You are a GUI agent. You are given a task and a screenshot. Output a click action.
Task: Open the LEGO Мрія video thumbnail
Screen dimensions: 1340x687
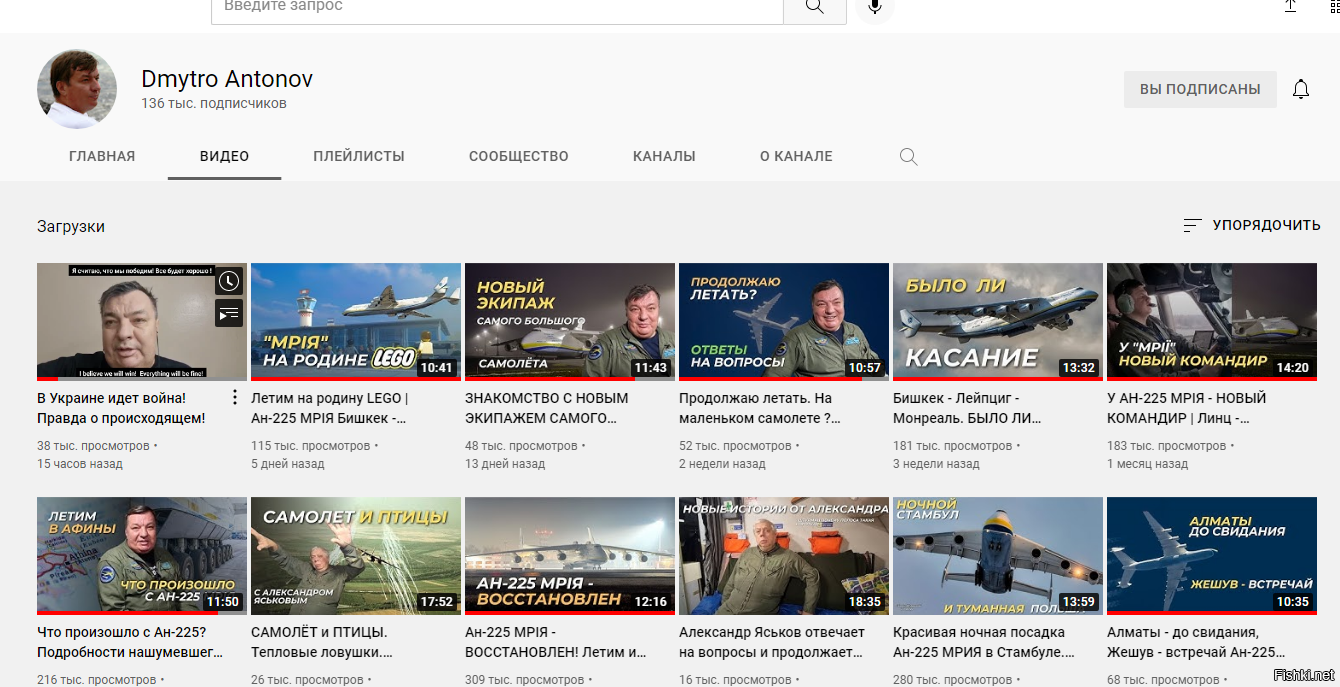[356, 322]
